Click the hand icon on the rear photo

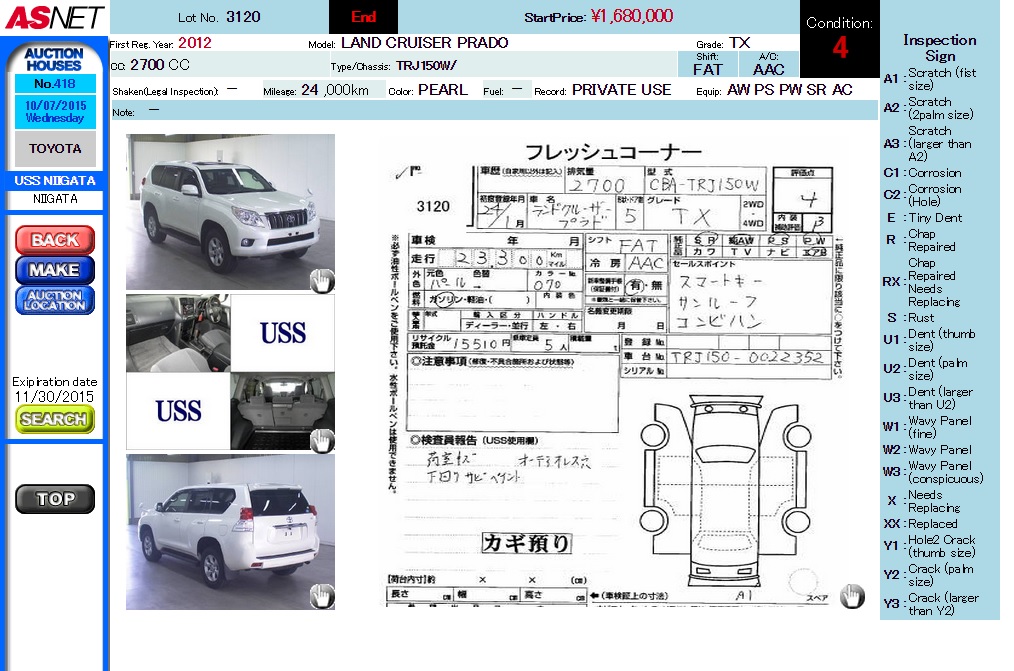coord(321,597)
